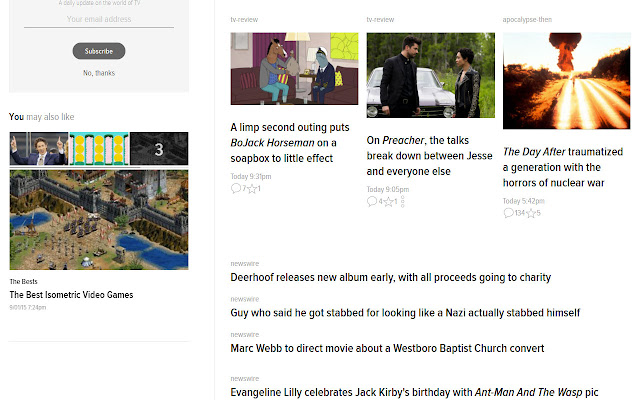
Task: Open the BoJack Horseman review headline
Action: point(290,142)
